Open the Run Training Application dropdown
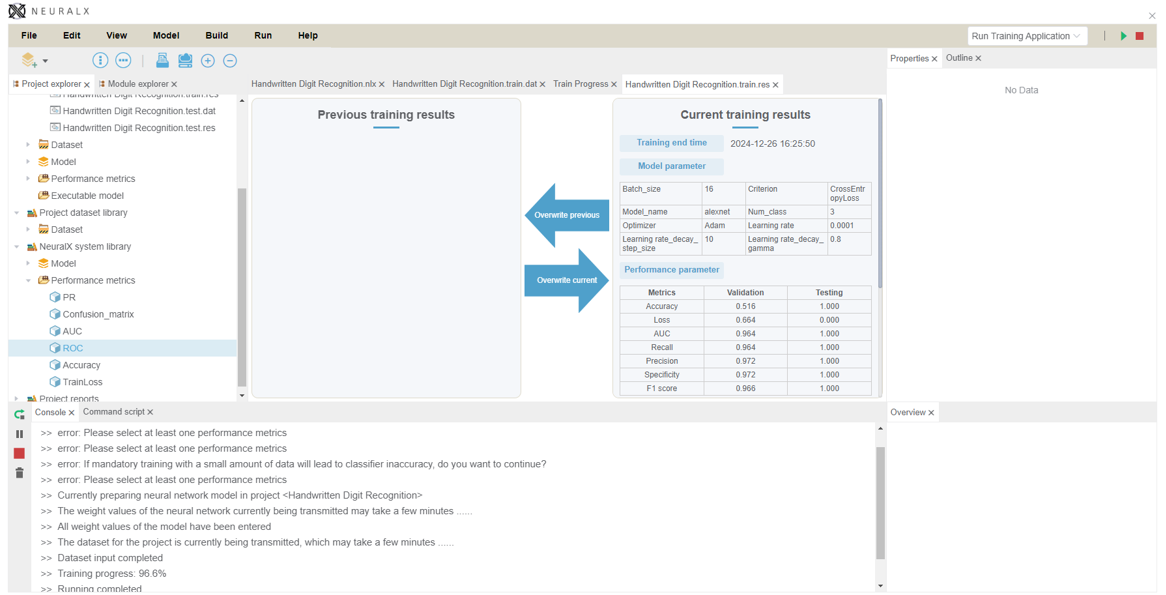This screenshot has height=595, width=1166. coord(1027,36)
